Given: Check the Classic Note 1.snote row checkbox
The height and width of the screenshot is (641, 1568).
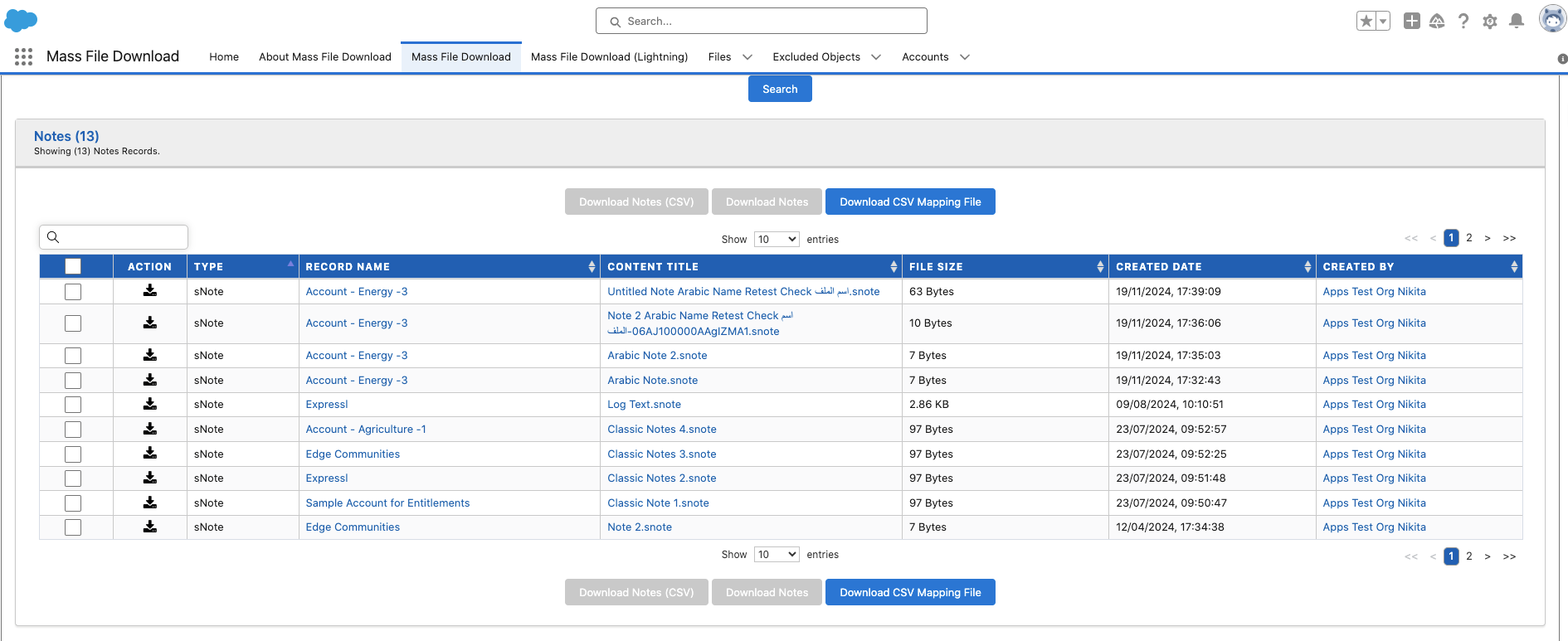Looking at the screenshot, I should (x=73, y=503).
